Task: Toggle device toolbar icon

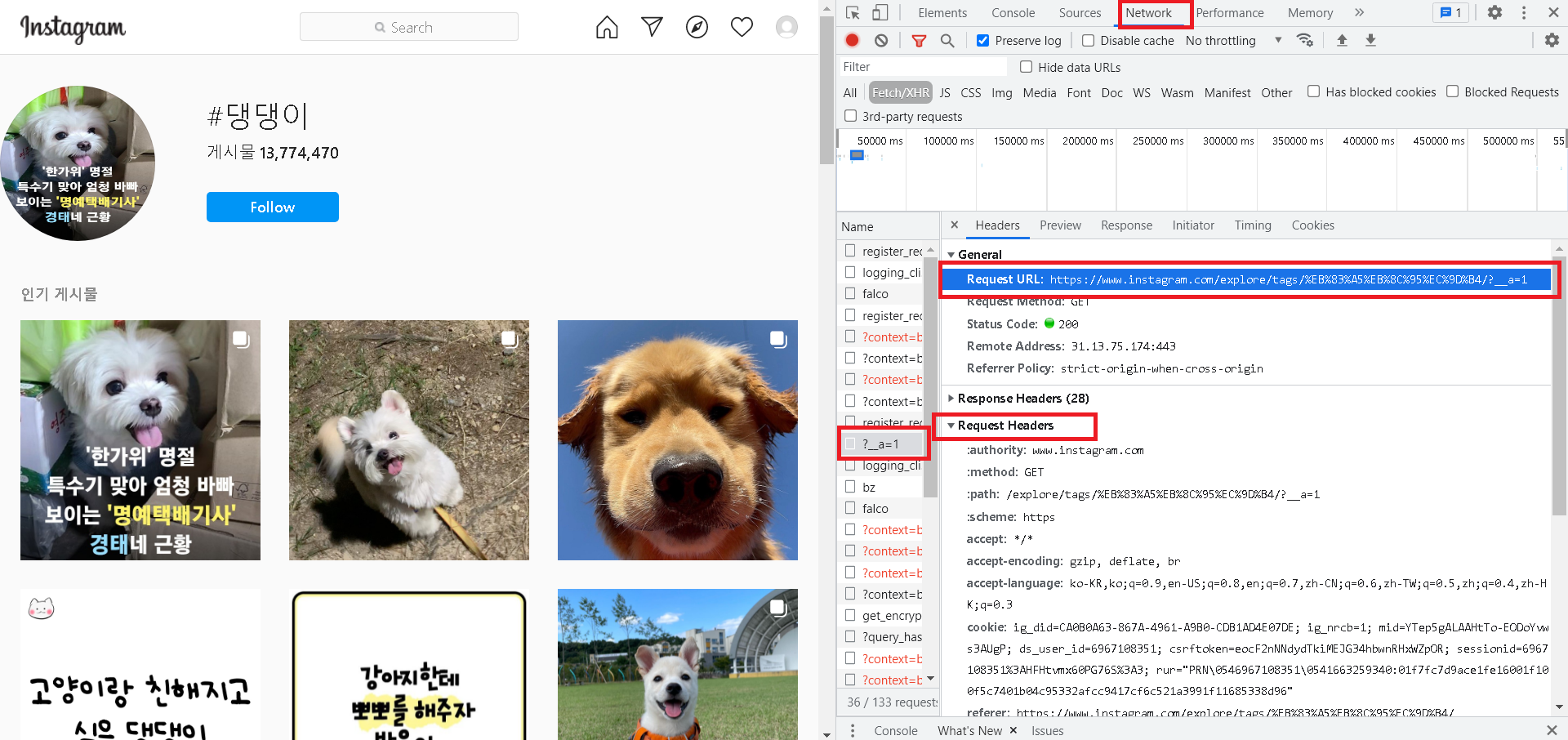Action: pos(880,12)
